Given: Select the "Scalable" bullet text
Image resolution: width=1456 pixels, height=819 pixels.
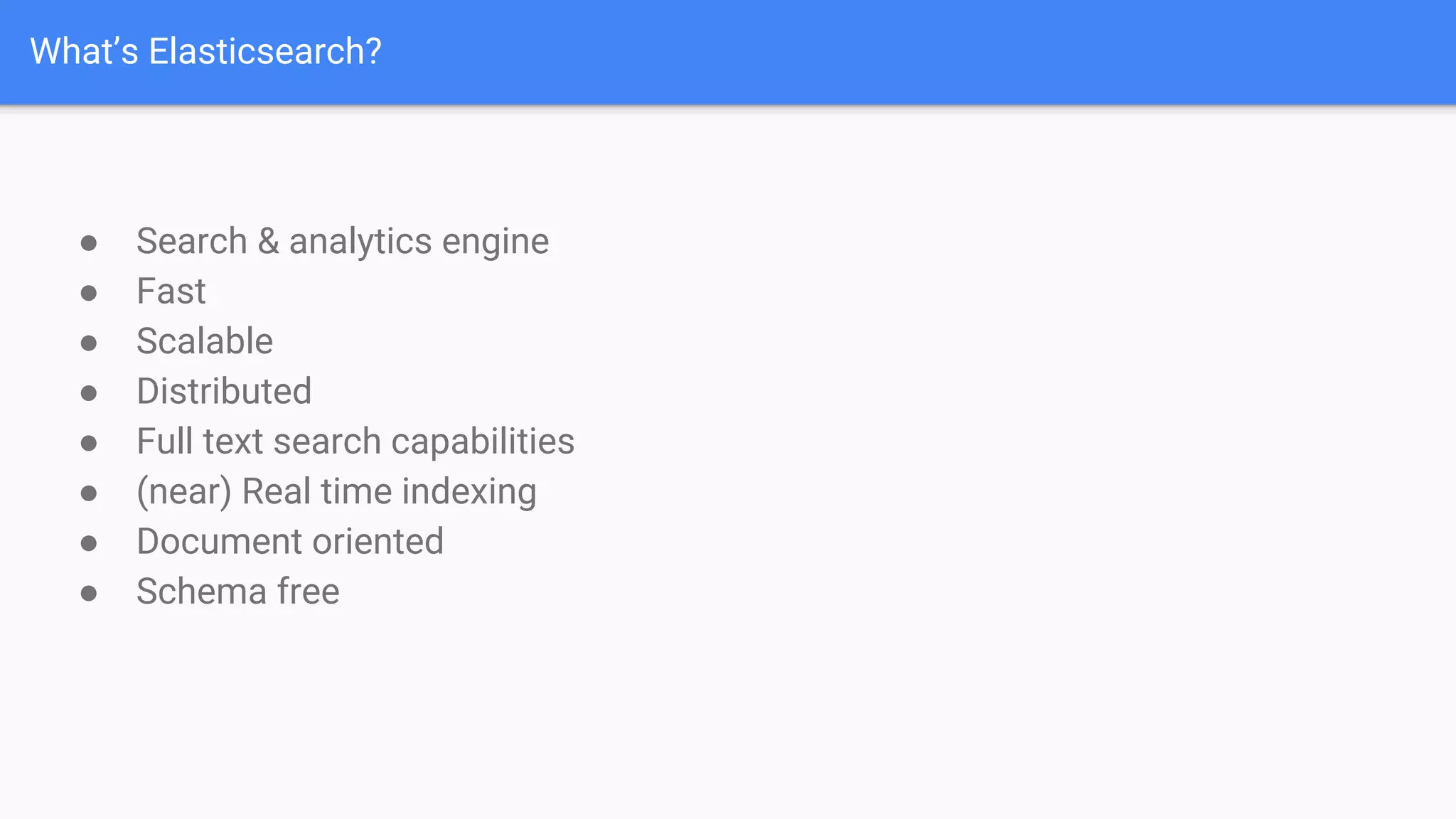Looking at the screenshot, I should [x=205, y=341].
